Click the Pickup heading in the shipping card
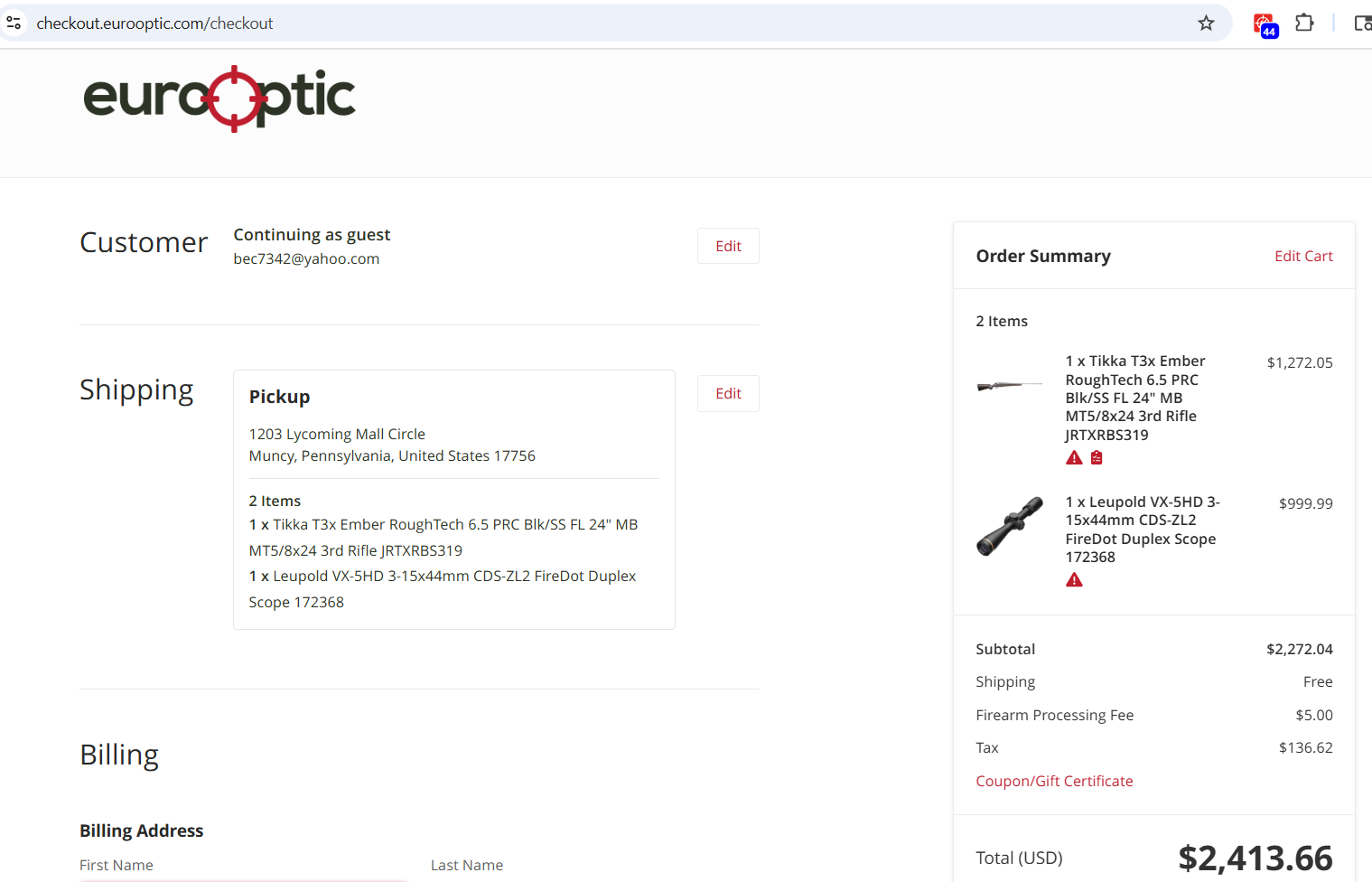Screen dimensions: 1372x882 [x=279, y=397]
